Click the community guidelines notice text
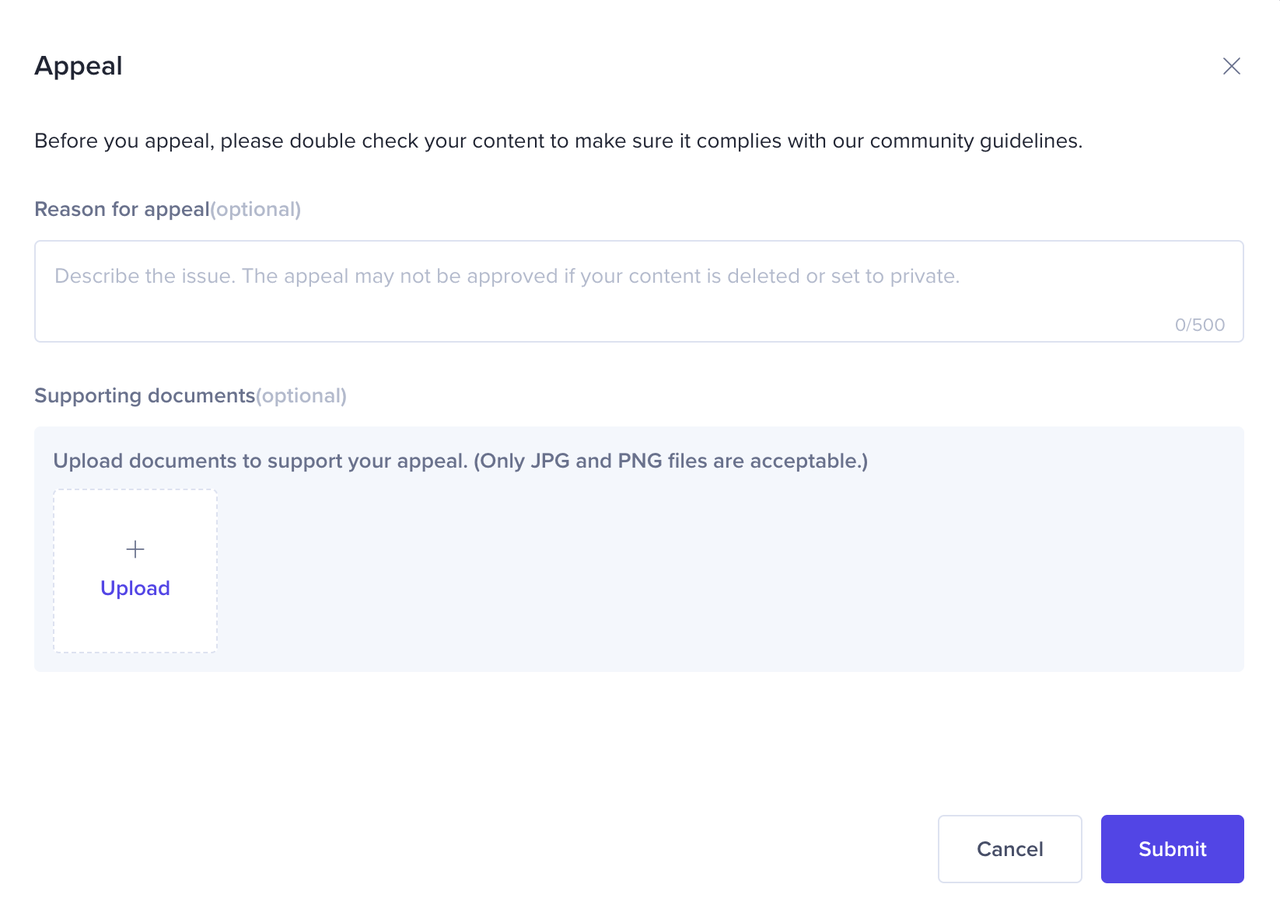The height and width of the screenshot is (912, 1280). [558, 141]
